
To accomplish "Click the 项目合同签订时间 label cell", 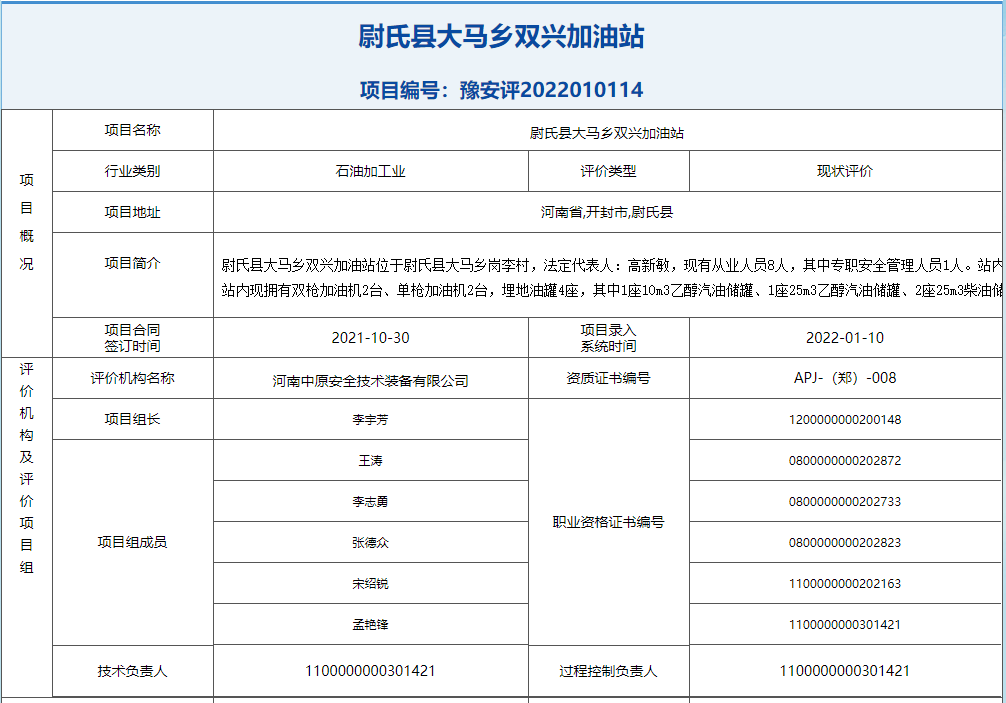I will coord(133,338).
